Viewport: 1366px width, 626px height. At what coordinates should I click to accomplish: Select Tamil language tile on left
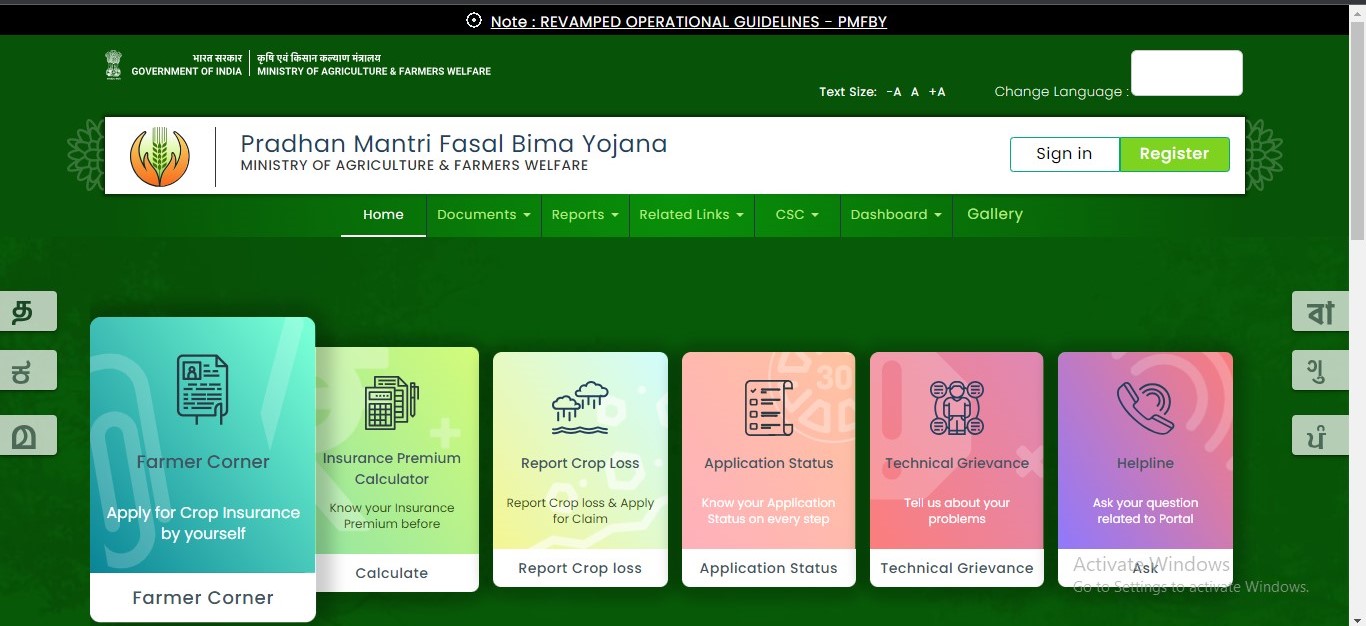coord(28,311)
